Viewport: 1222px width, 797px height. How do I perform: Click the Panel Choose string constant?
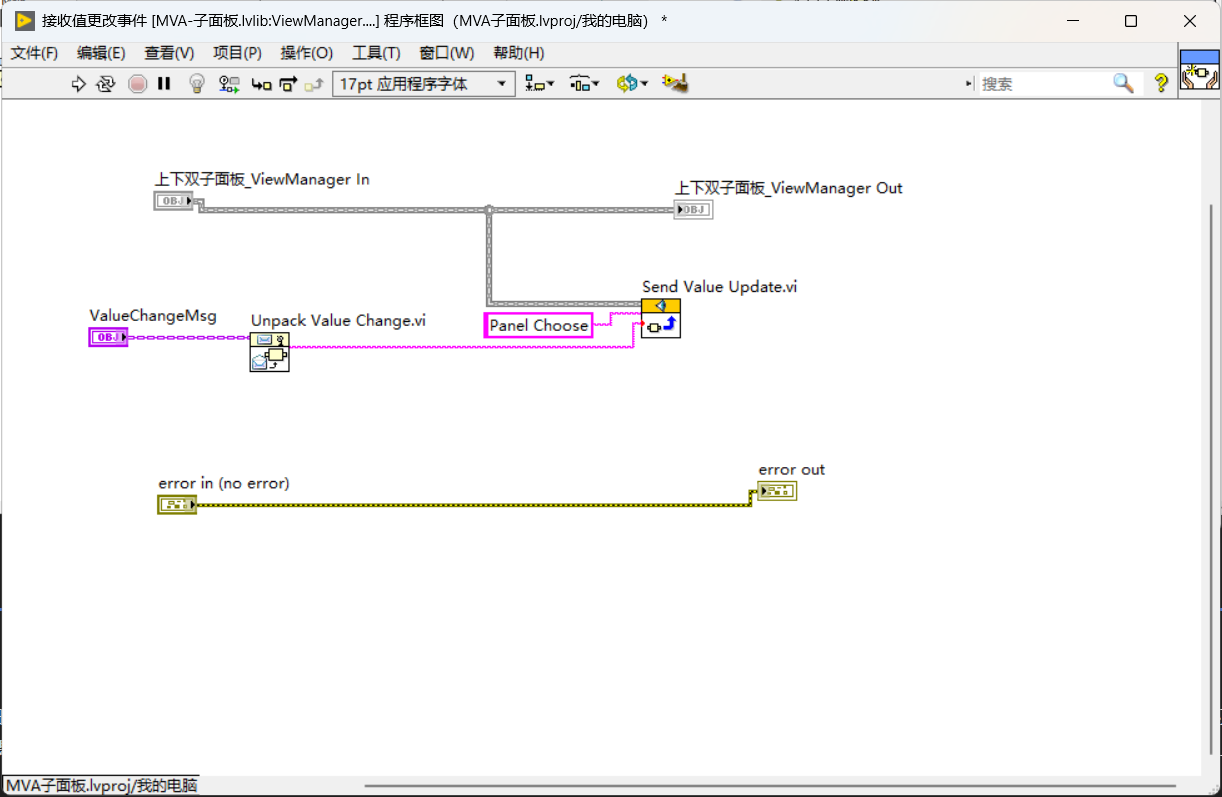coord(538,325)
